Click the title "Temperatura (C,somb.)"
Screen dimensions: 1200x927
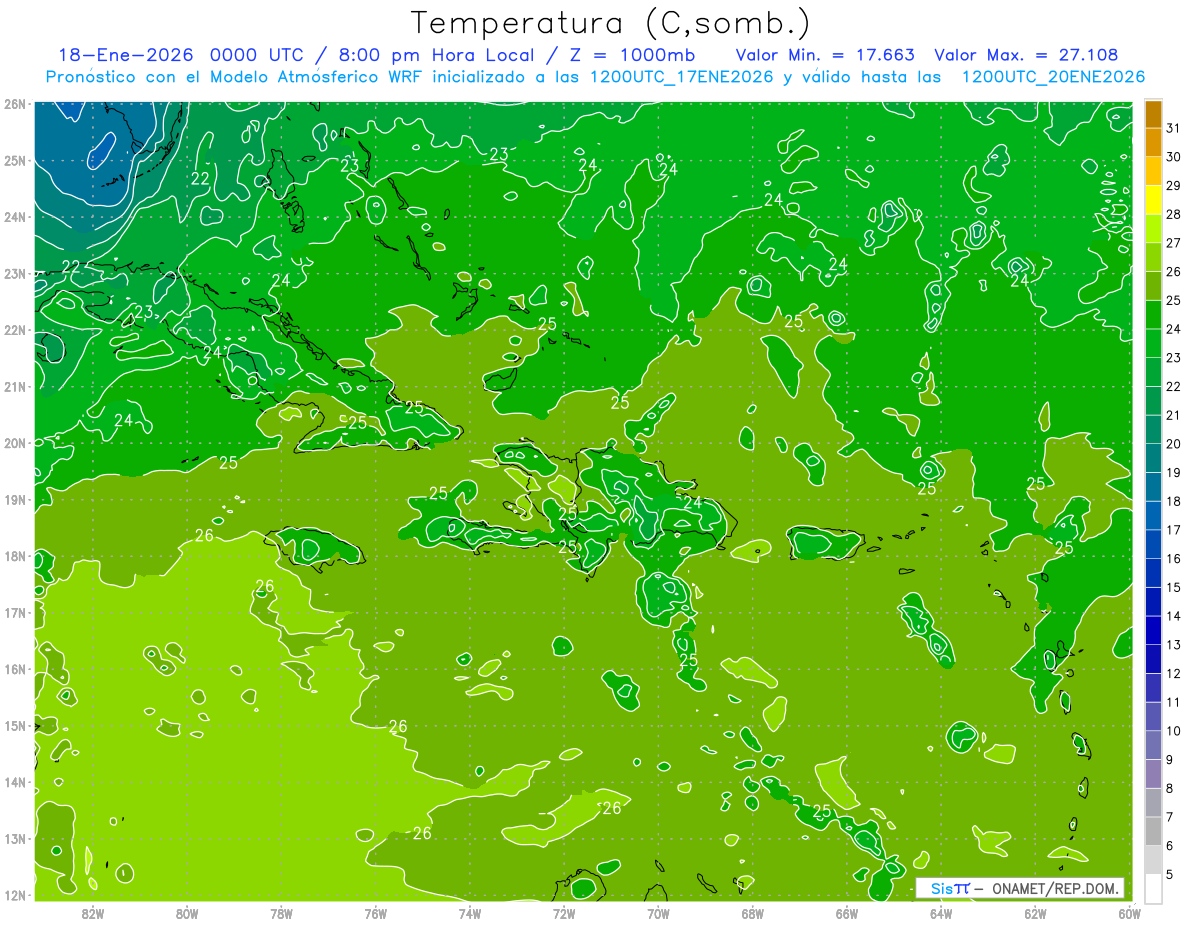pos(611,23)
